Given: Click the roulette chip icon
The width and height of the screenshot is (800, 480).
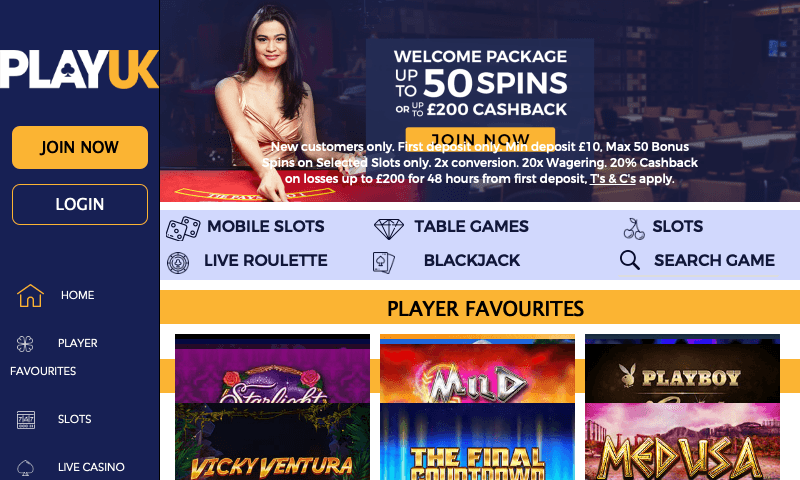Looking at the screenshot, I should point(178,263).
